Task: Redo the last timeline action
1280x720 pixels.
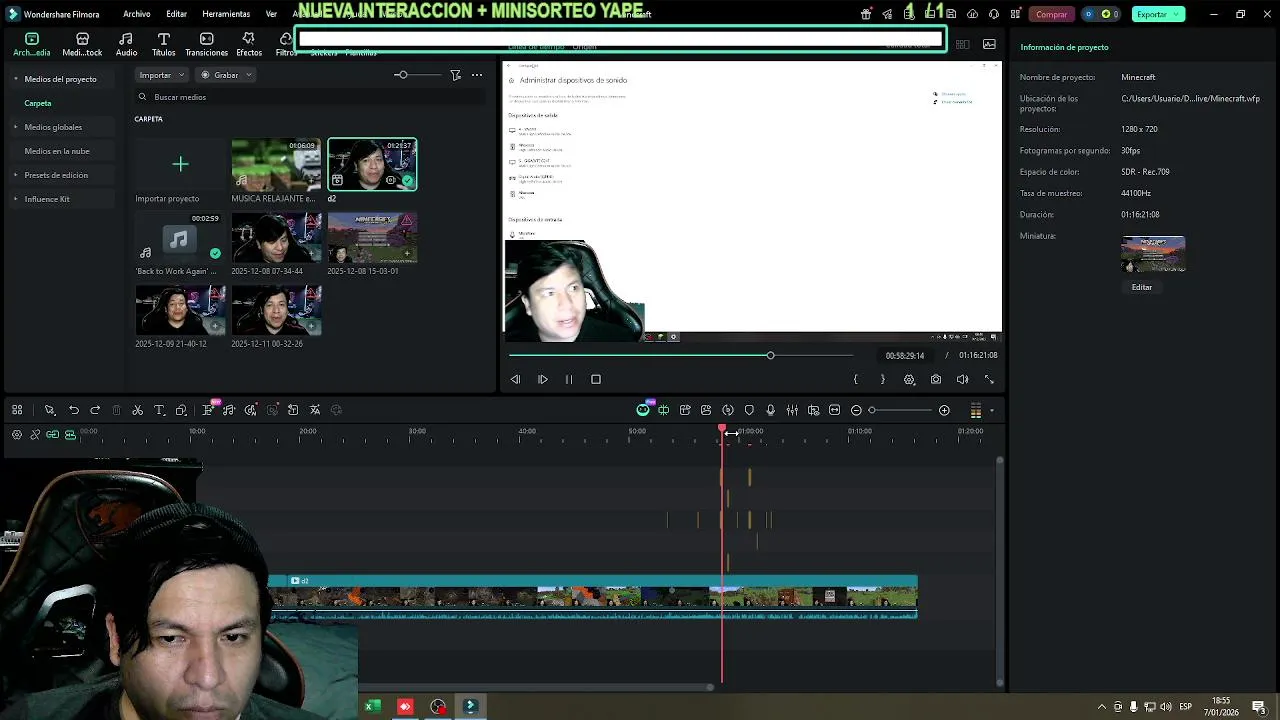Action: 95,410
